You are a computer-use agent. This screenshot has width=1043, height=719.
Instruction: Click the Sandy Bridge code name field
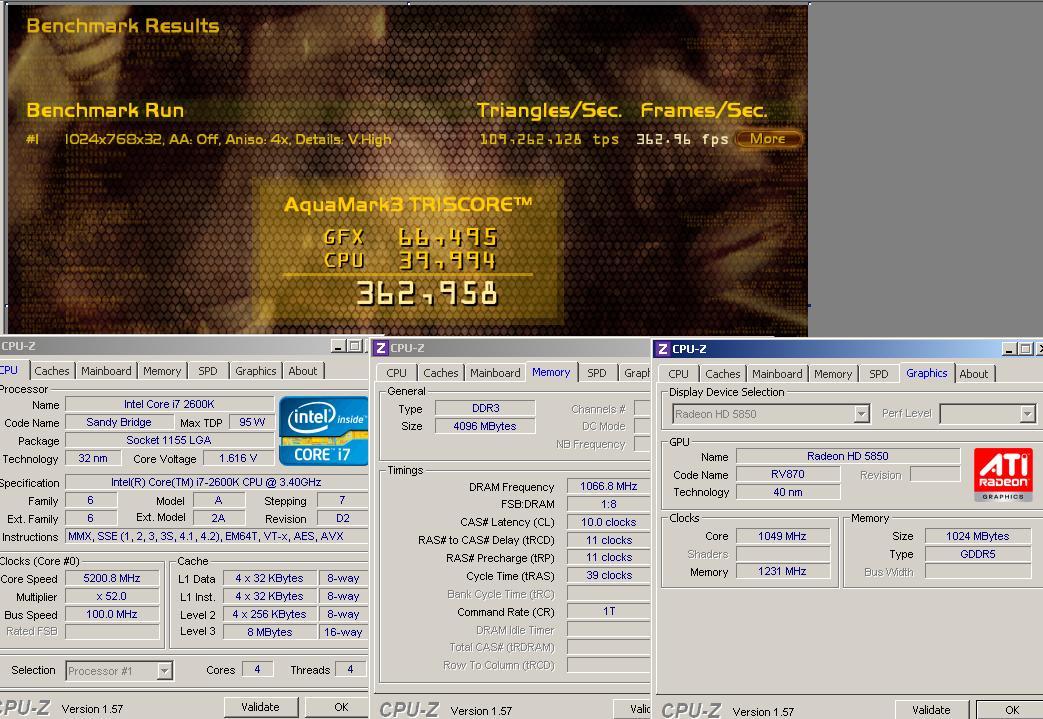pos(119,422)
